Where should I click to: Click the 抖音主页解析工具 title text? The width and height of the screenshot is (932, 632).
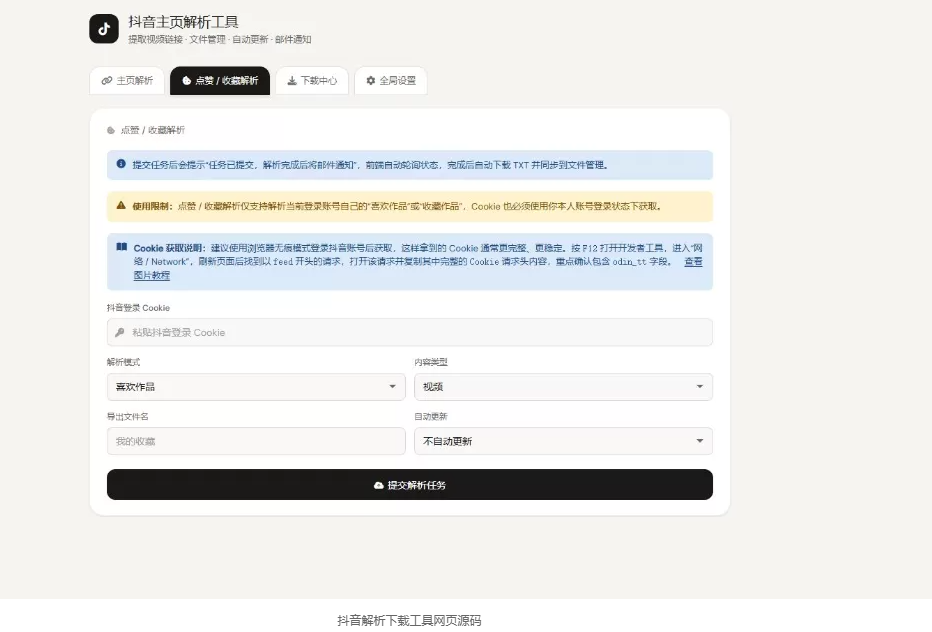click(184, 22)
